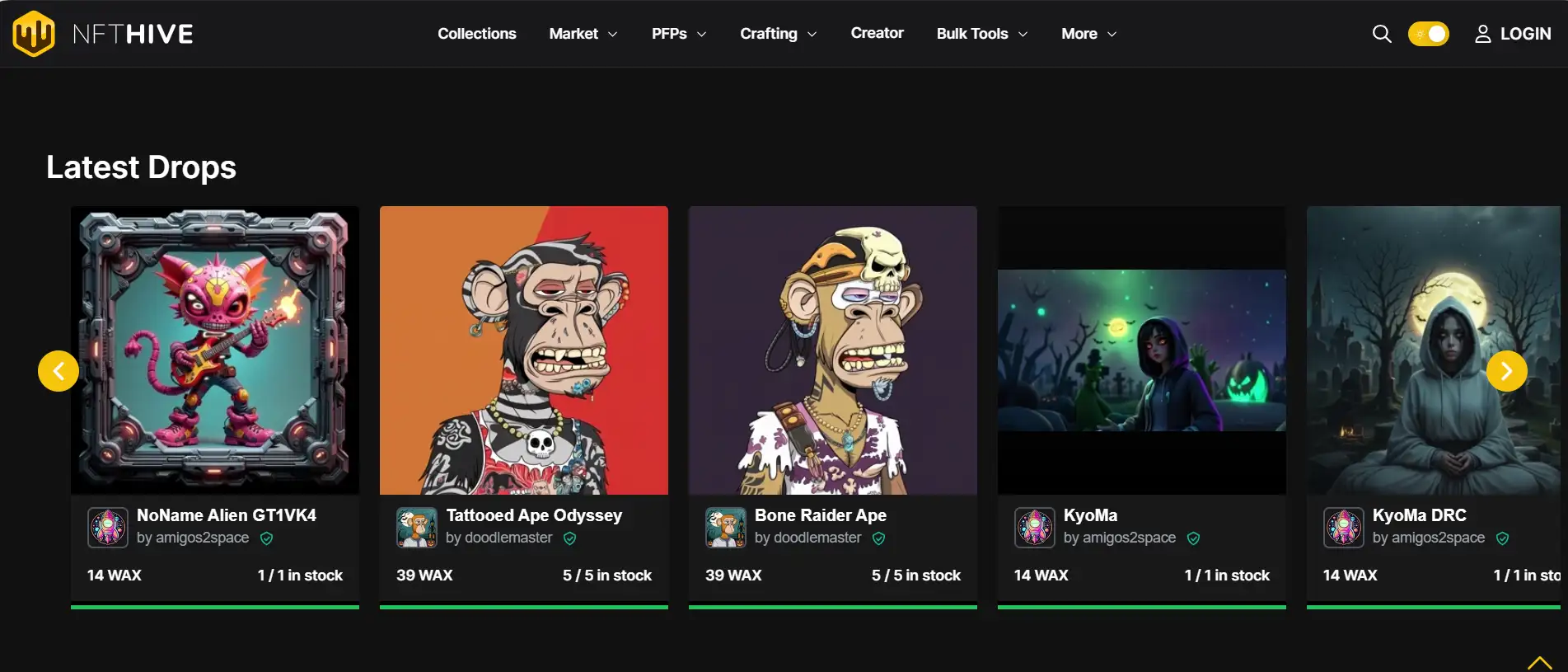This screenshot has height=672, width=1568.
Task: Click the green stock bar under Bone Raider Ape
Action: [x=832, y=607]
